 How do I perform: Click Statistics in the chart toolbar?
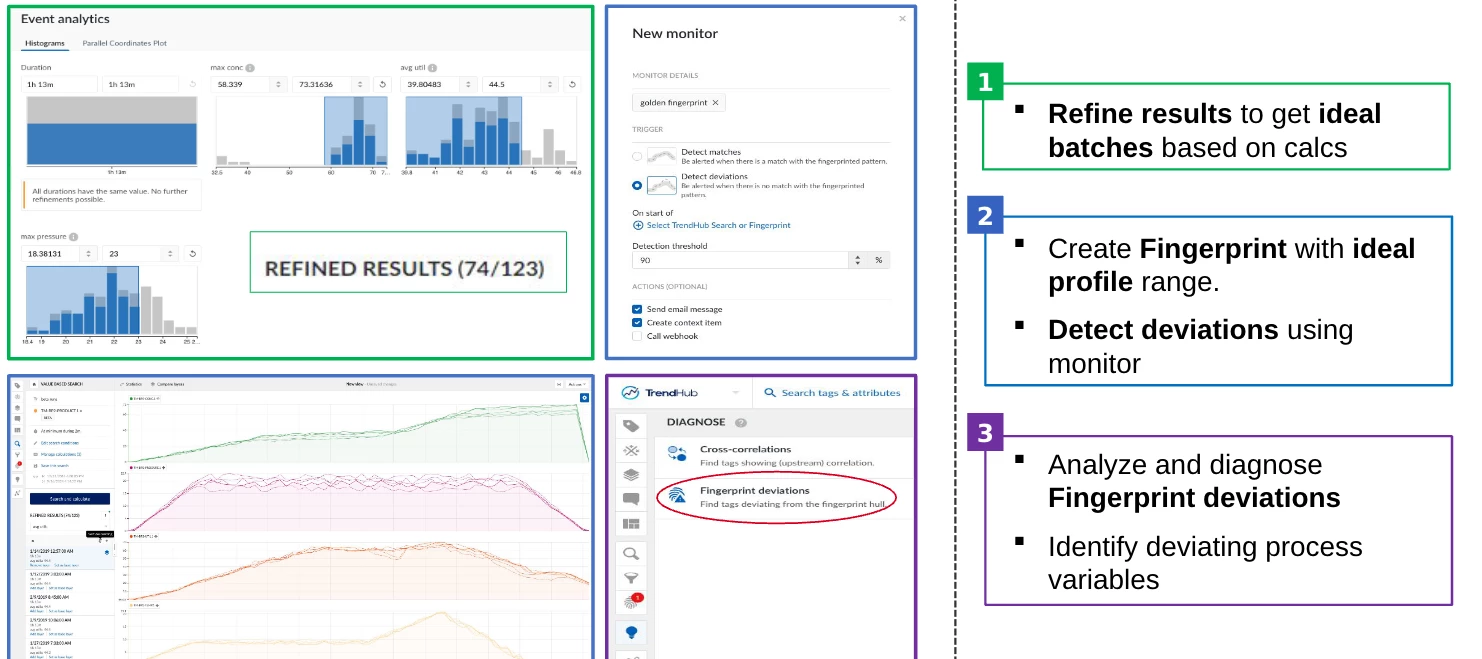131,384
